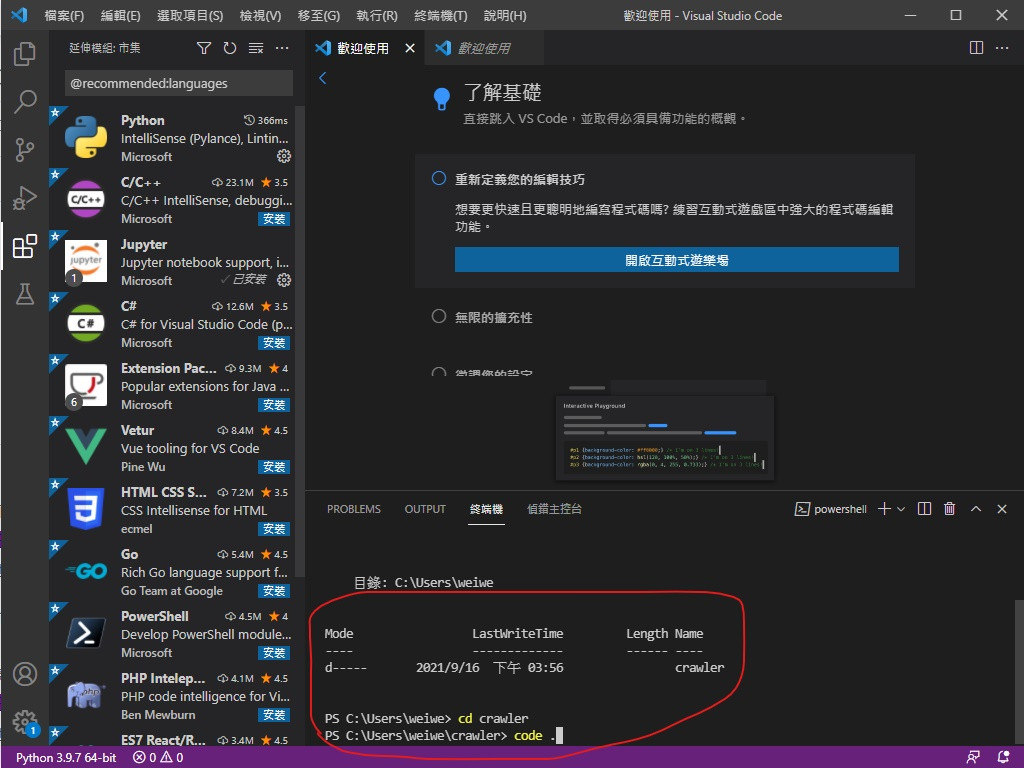This screenshot has height=768, width=1024.
Task: Close the active 歡迎使用 tab
Action: tap(409, 48)
